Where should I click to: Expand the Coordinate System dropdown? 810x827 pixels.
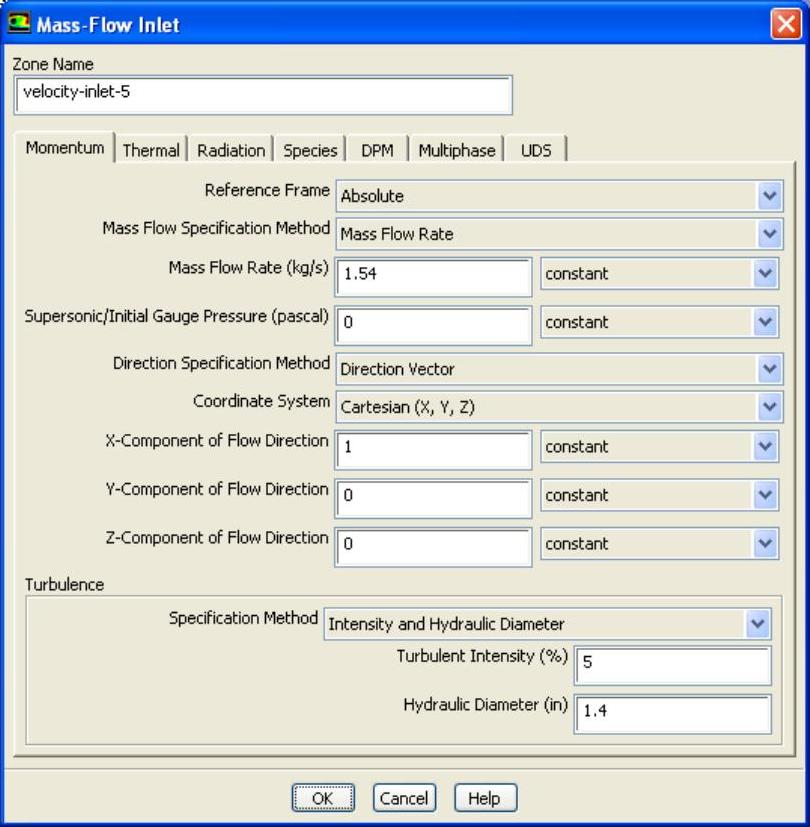point(768,407)
